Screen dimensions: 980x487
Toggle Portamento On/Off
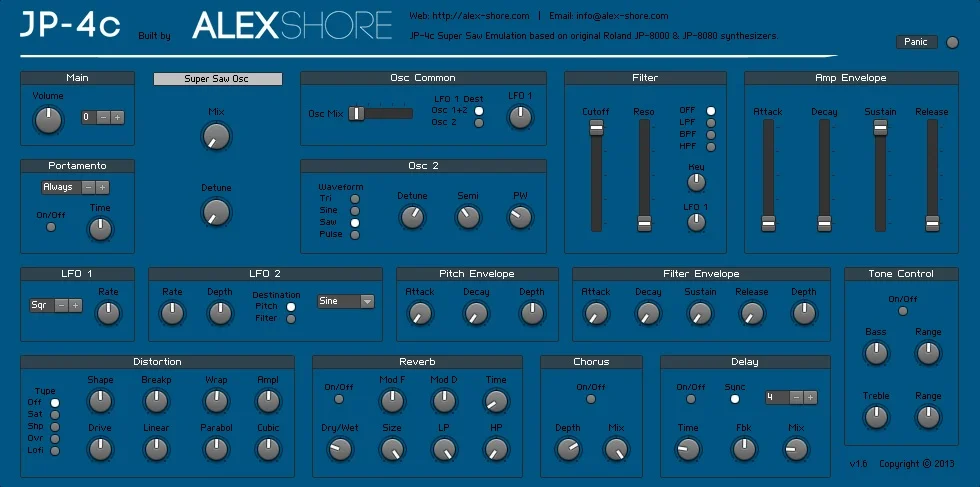click(x=51, y=226)
